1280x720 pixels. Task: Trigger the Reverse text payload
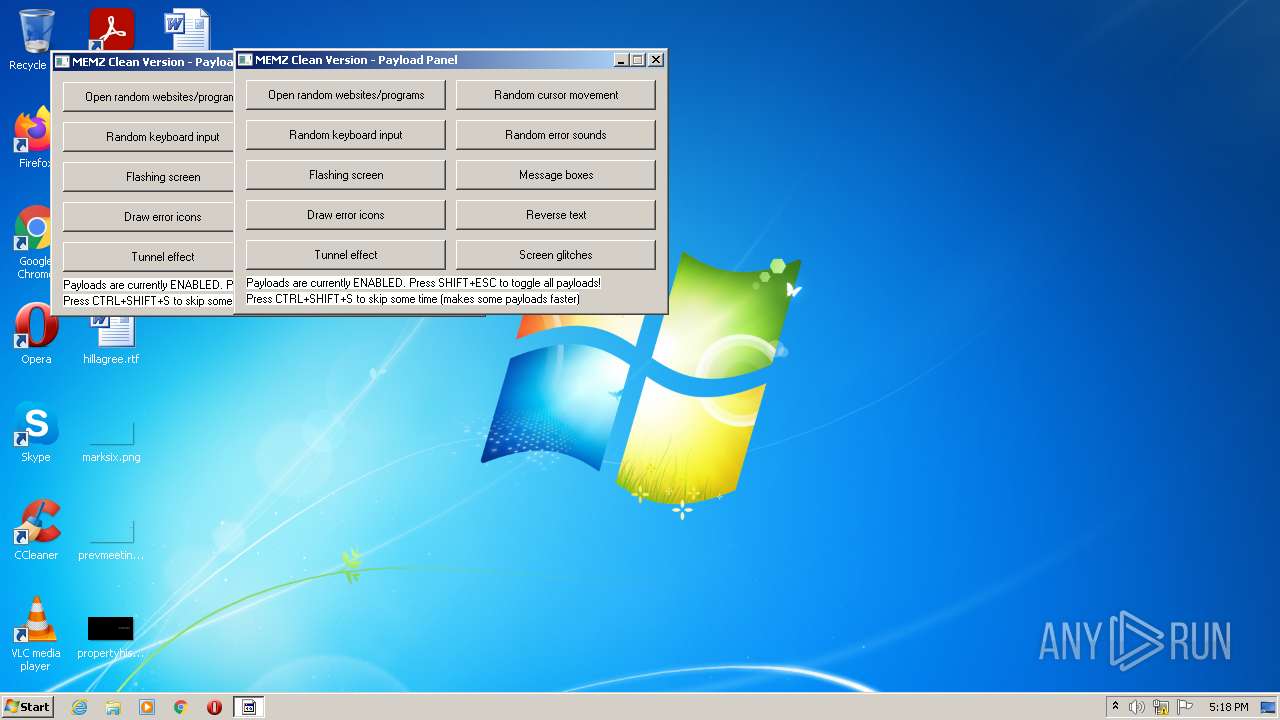tap(556, 215)
